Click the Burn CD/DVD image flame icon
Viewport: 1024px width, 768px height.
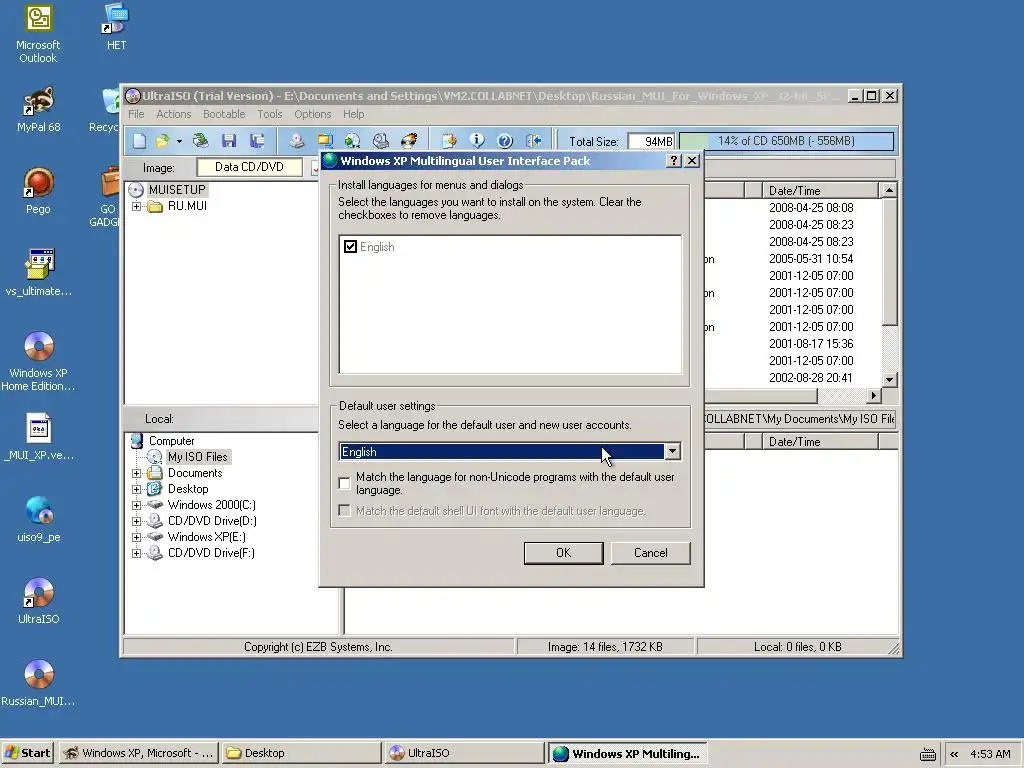(x=409, y=140)
